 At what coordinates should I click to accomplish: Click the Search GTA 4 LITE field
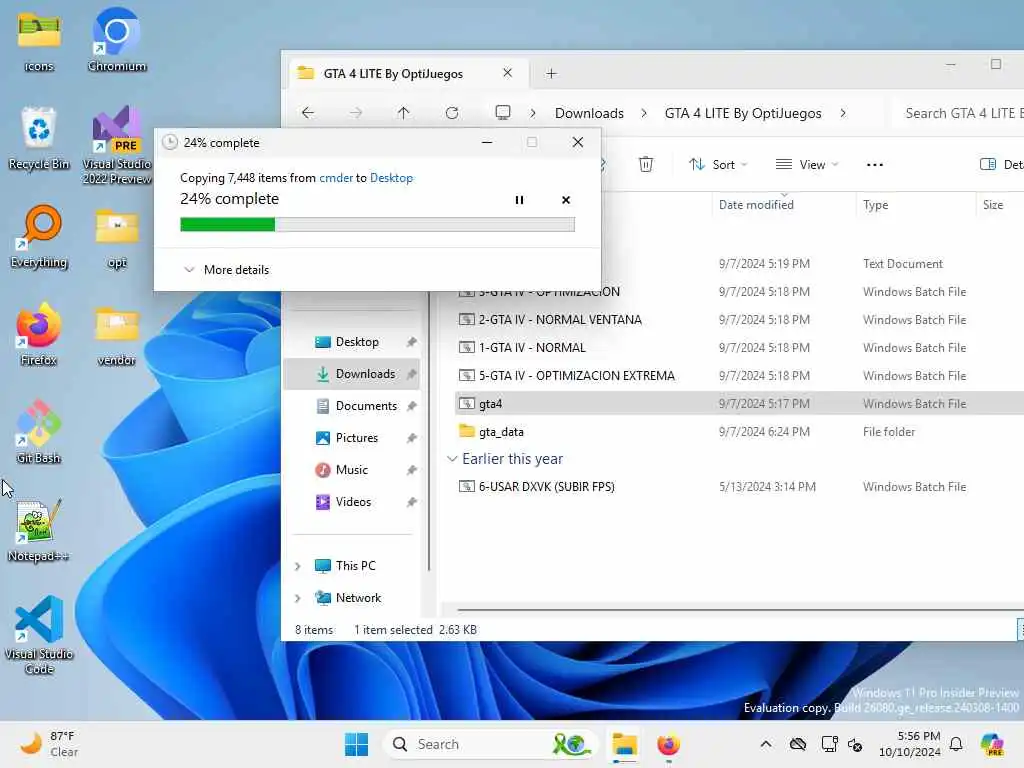[x=960, y=113]
